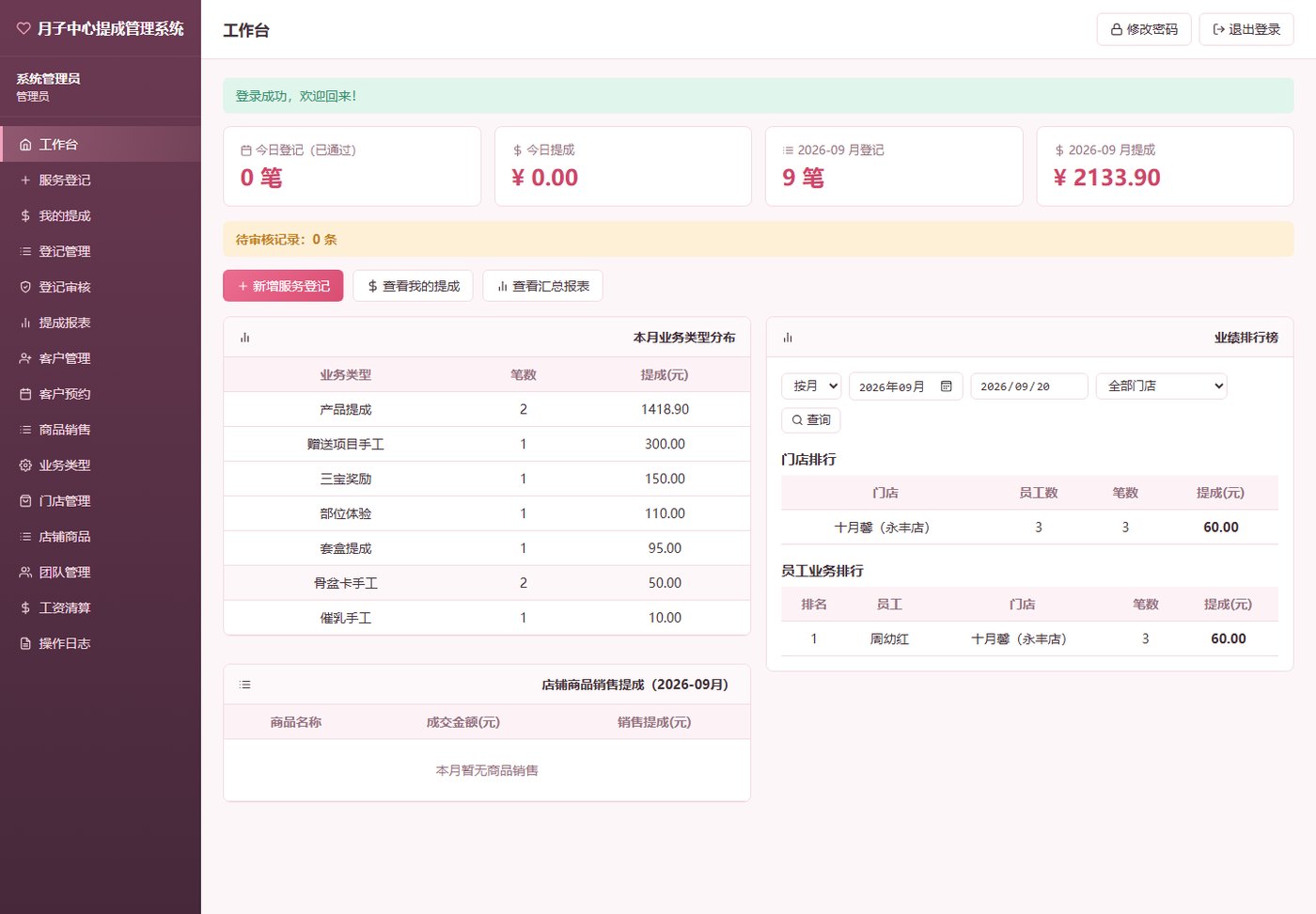The width and height of the screenshot is (1316, 914).
Task: Open the 全部门店 store dropdown
Action: click(1162, 386)
